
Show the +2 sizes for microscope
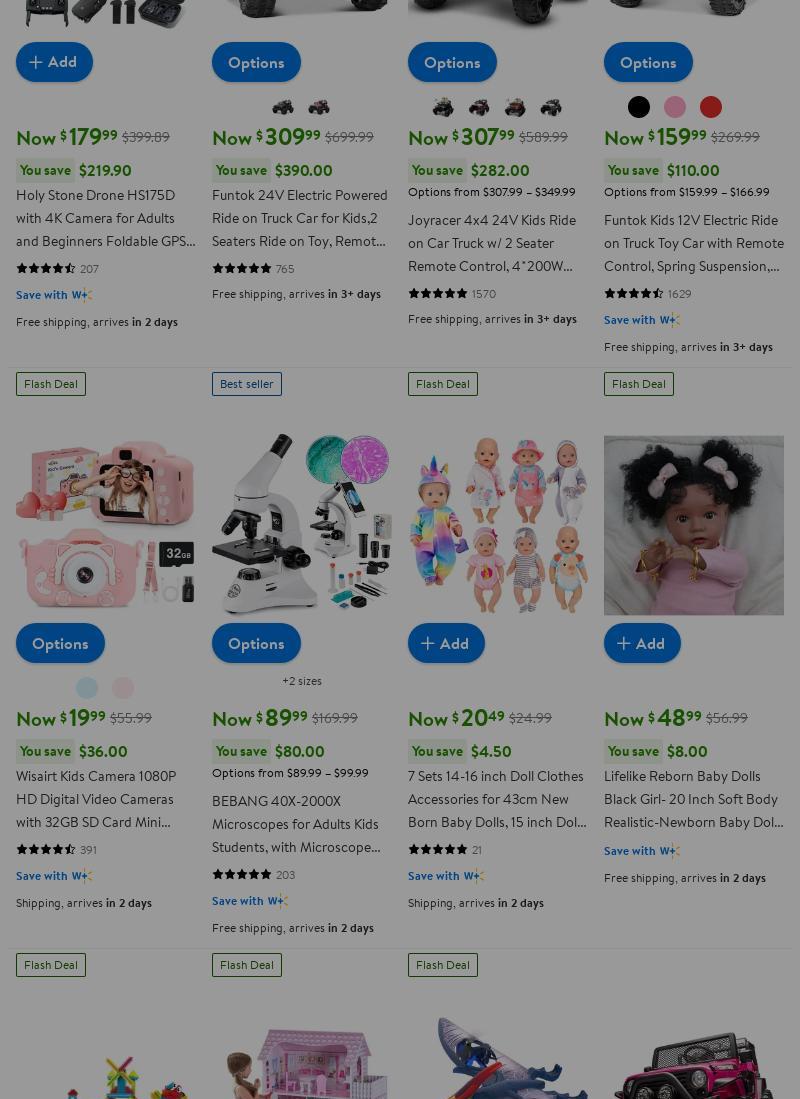click(x=302, y=681)
